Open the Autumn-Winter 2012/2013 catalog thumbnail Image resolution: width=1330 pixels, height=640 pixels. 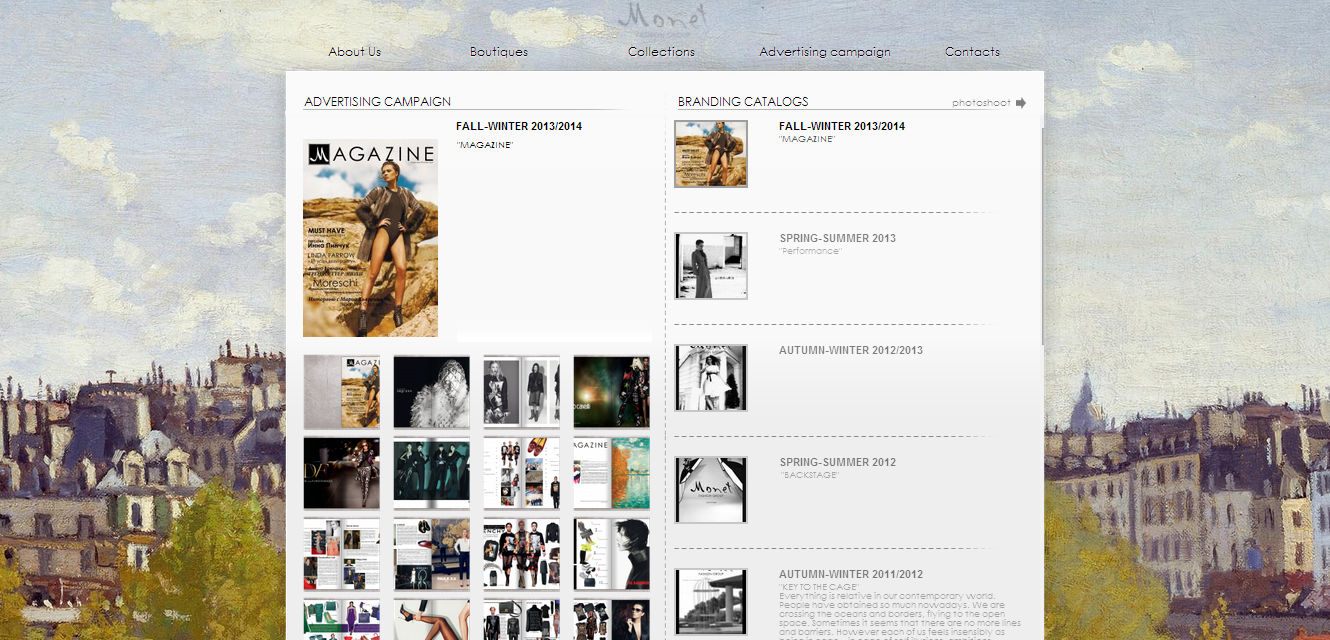click(x=711, y=378)
